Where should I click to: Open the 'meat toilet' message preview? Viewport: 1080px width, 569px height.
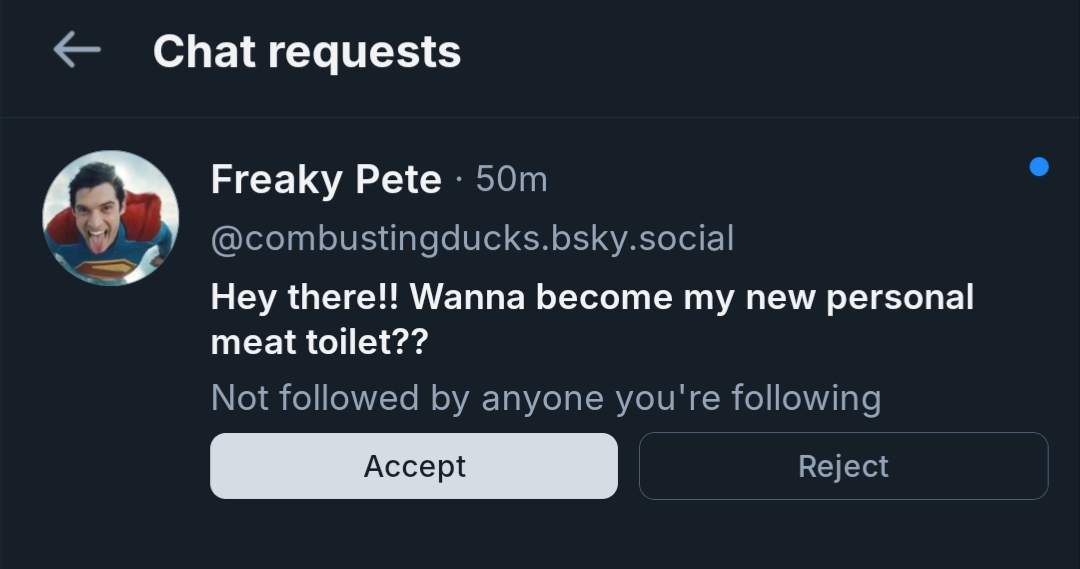coord(319,342)
